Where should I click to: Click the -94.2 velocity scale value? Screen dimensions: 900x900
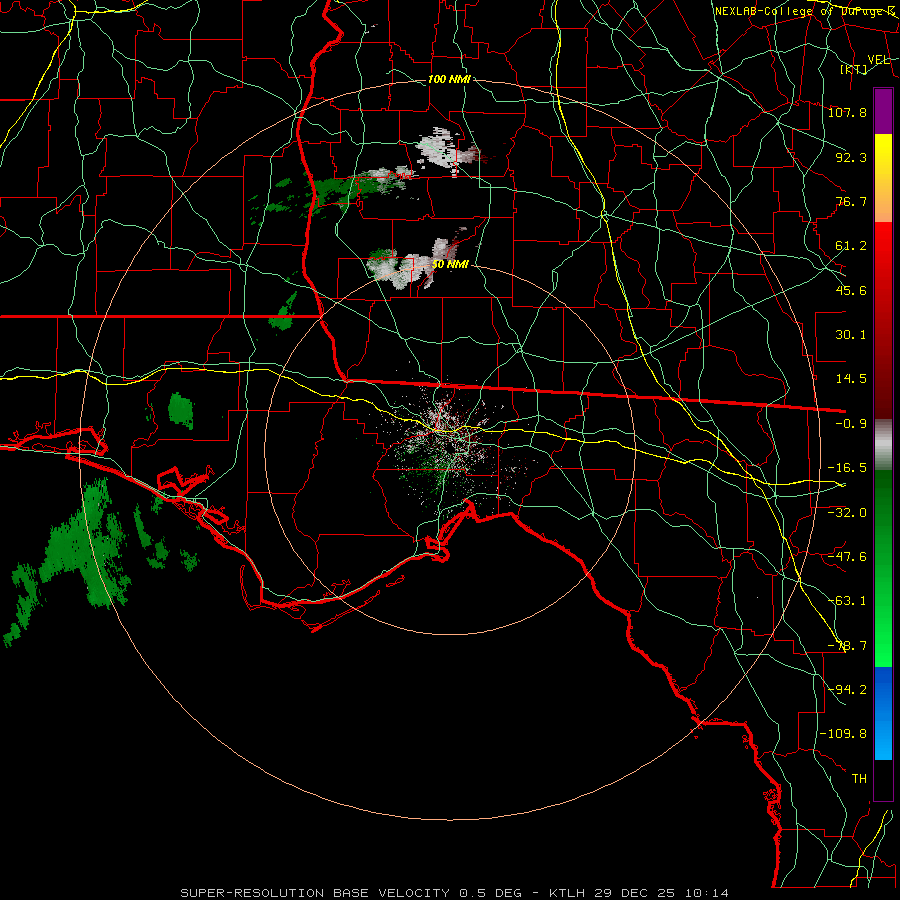847,690
